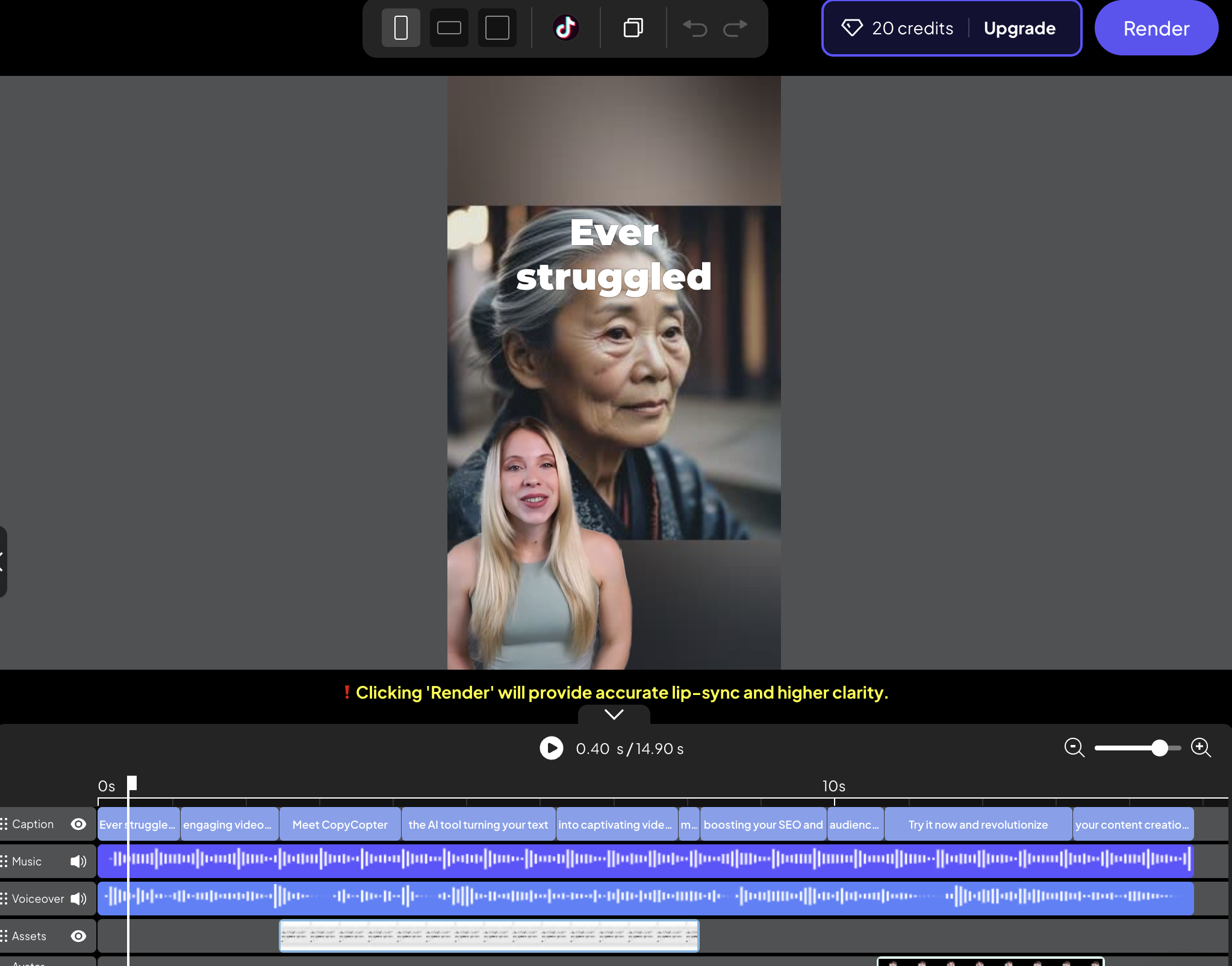The height and width of the screenshot is (966, 1232).
Task: Click the Assets track thumbnail
Action: coord(489,935)
